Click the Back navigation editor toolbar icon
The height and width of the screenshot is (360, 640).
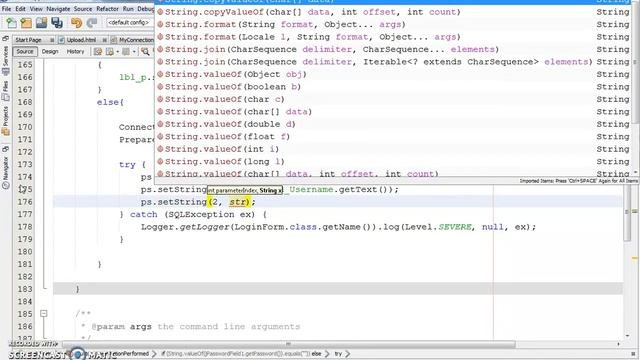coord(109,52)
